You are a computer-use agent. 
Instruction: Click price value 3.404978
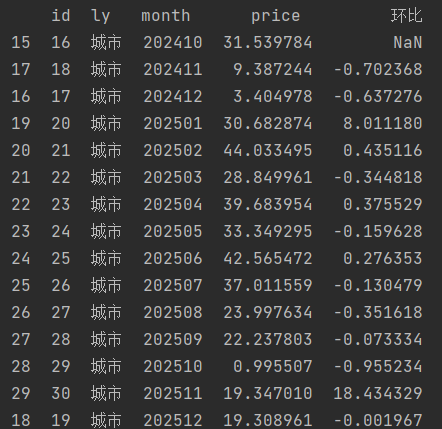[x=273, y=97]
